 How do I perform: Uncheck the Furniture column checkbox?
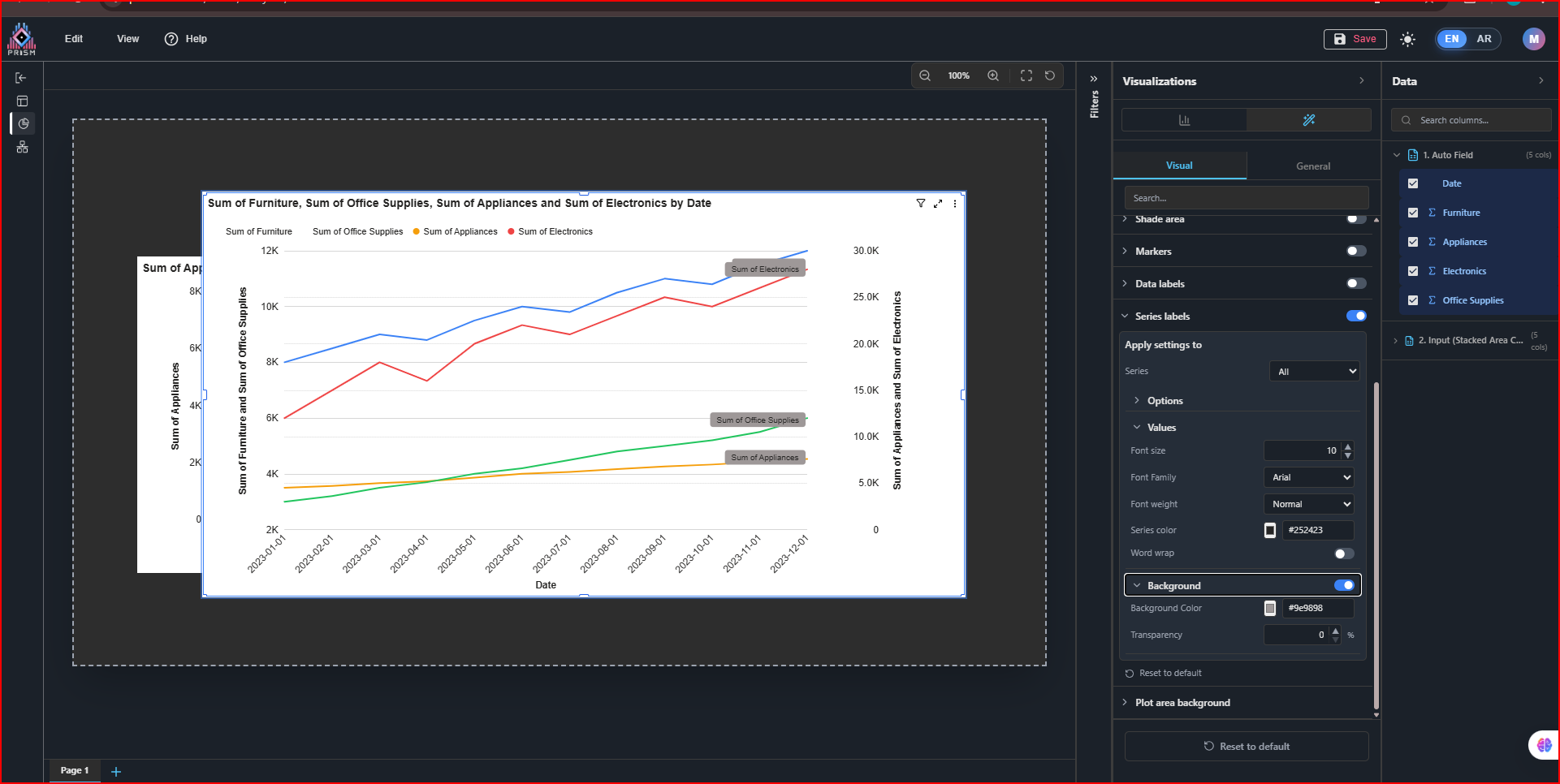click(1413, 213)
